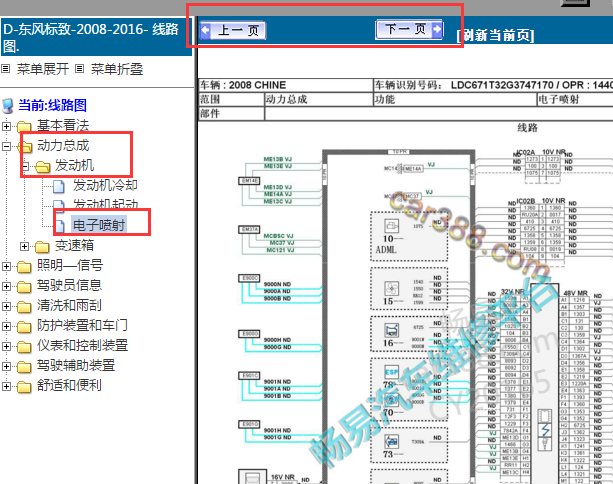Expand the 基本看法 tree node
Image resolution: width=613 pixels, height=484 pixels.
(x=6, y=126)
